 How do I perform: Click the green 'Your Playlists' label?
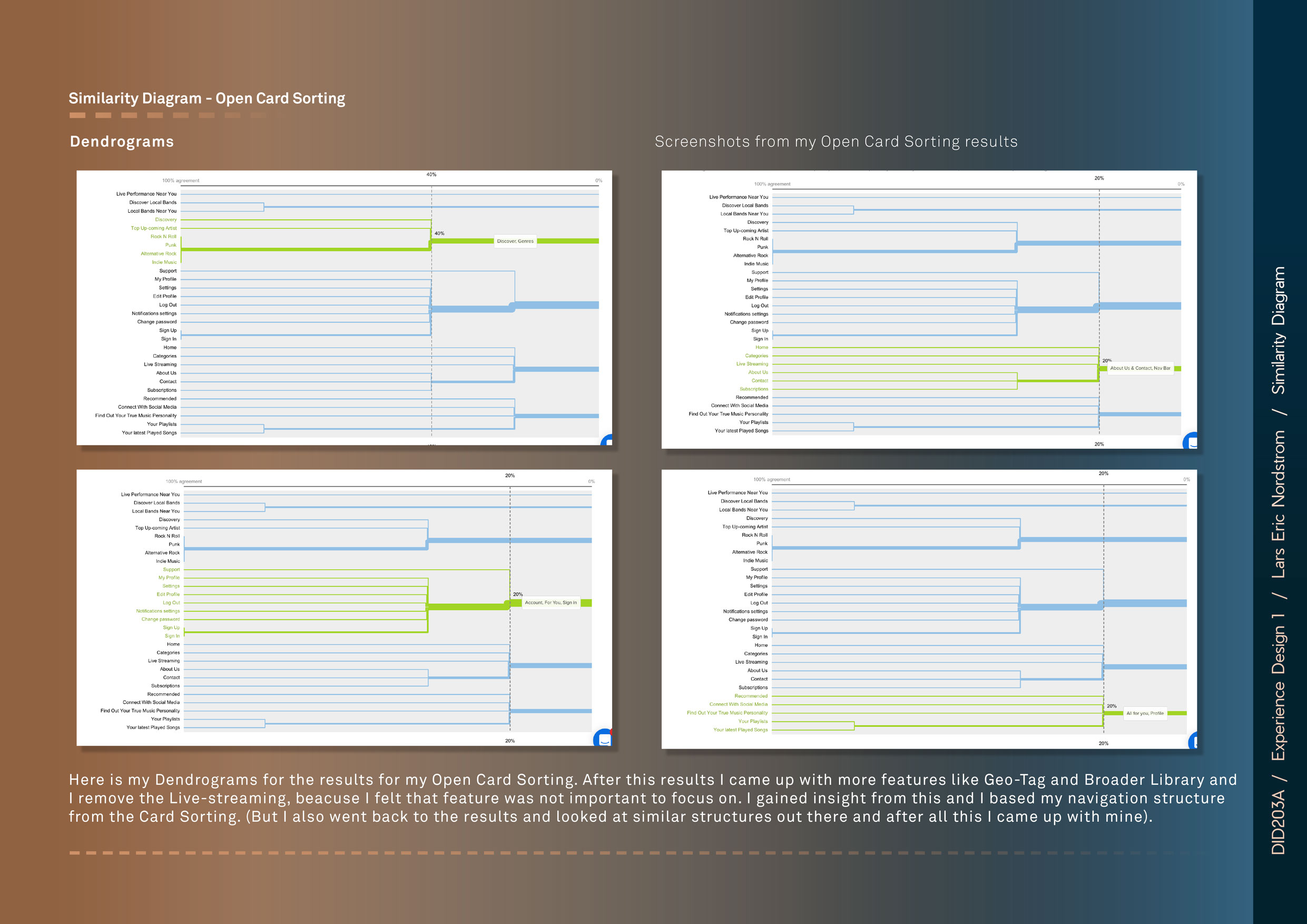(753, 721)
